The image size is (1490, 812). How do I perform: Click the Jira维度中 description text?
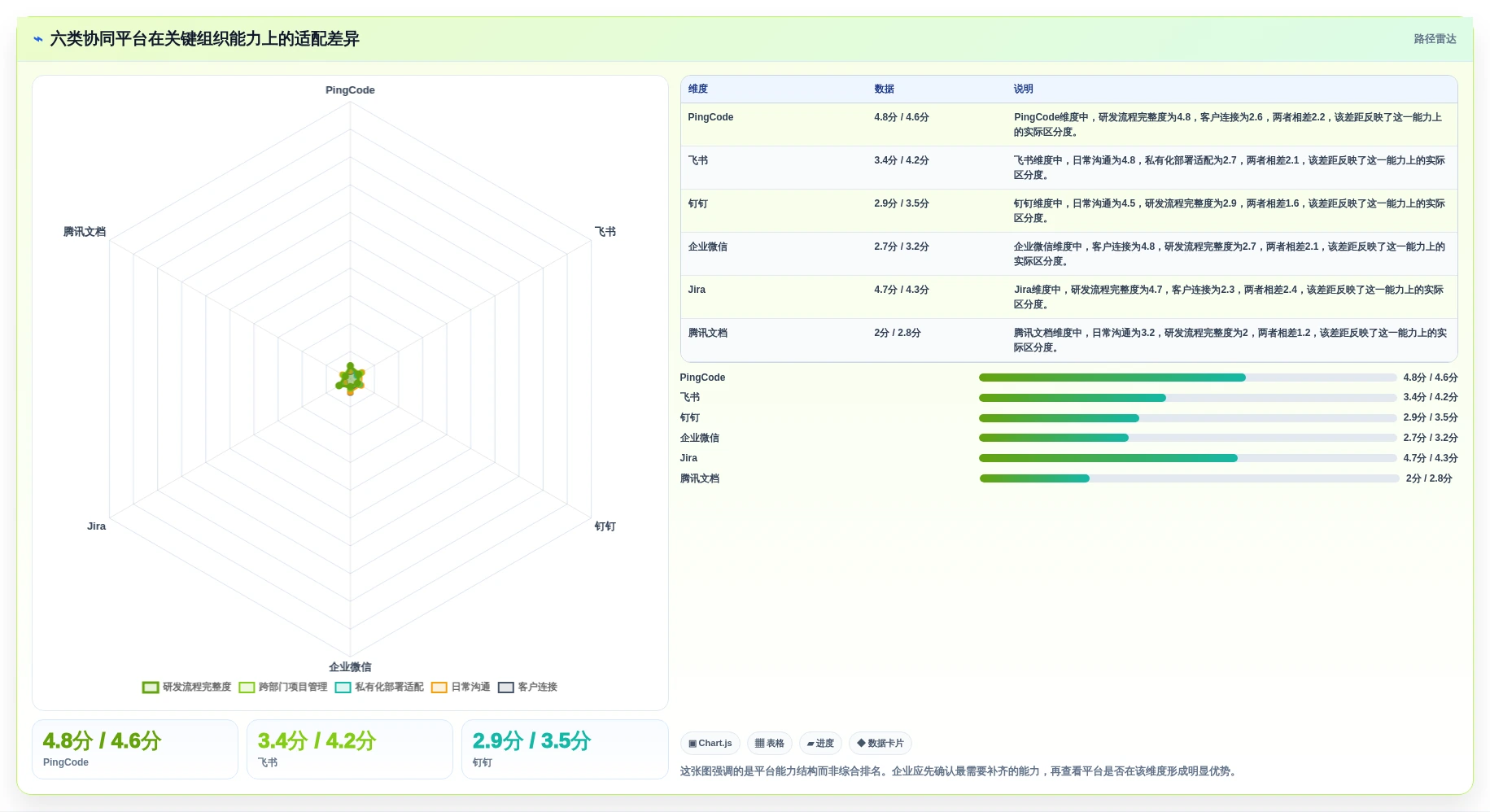(x=1229, y=297)
